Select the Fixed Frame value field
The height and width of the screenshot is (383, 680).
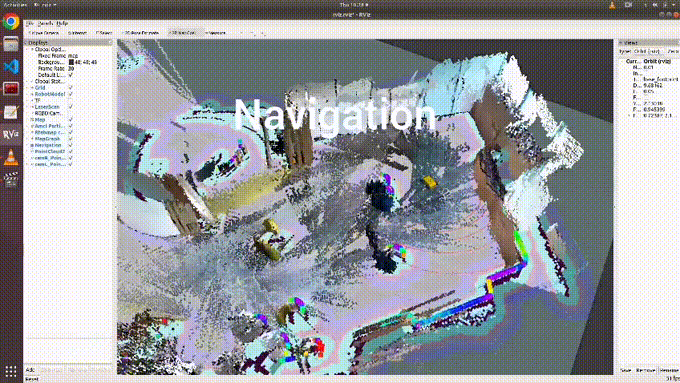point(90,56)
